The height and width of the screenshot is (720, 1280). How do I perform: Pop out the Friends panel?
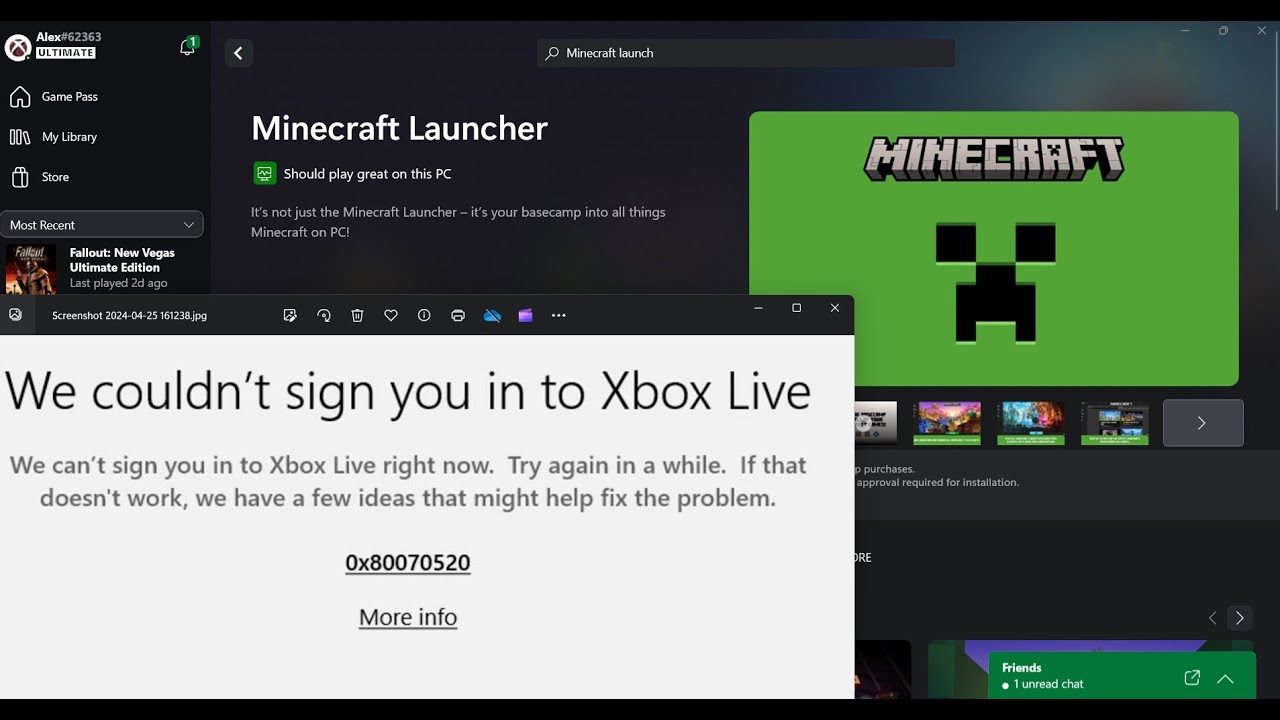click(1192, 678)
